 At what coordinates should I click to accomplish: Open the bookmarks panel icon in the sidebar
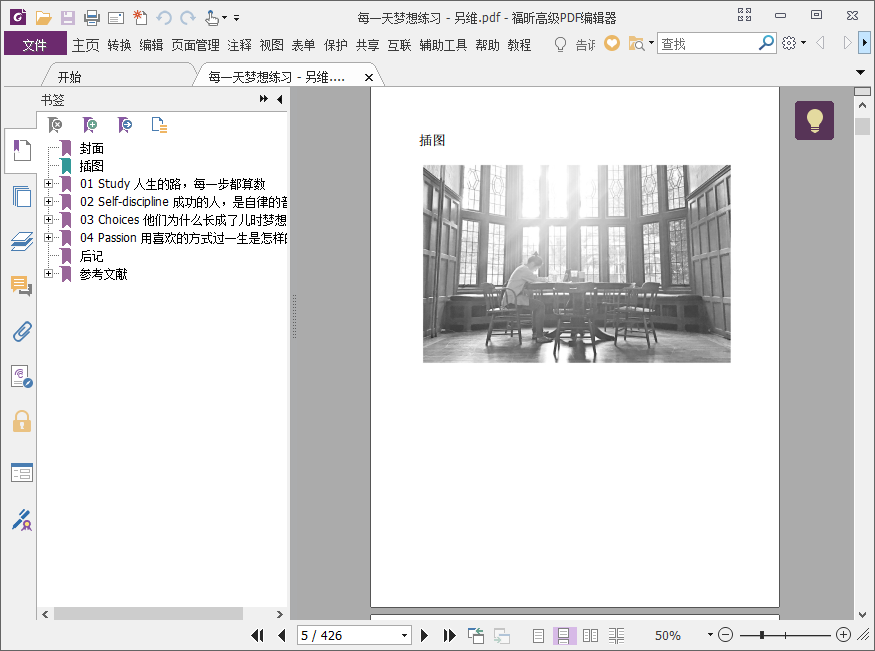coord(22,151)
